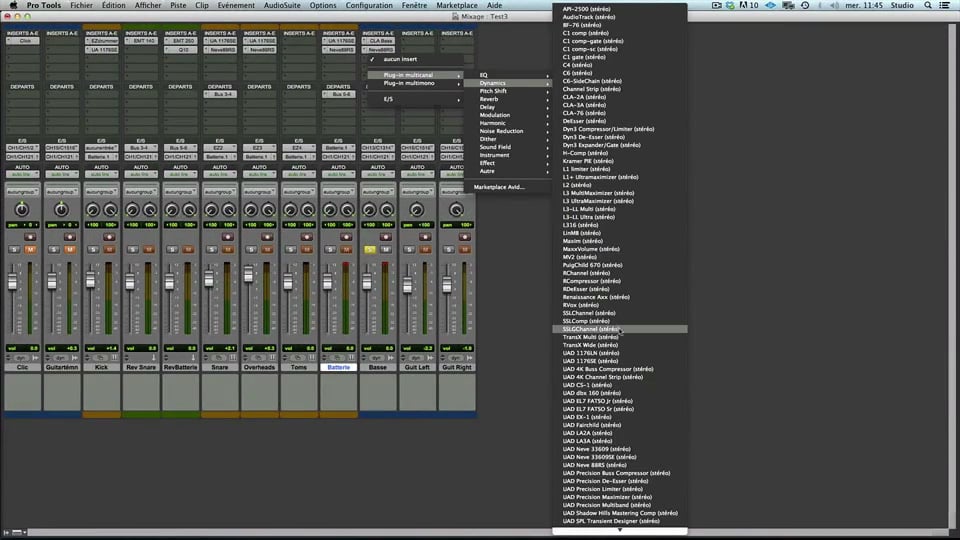Open the CLA Bass insert on Basse track
Screen dimensions: 960x540
pos(378,41)
